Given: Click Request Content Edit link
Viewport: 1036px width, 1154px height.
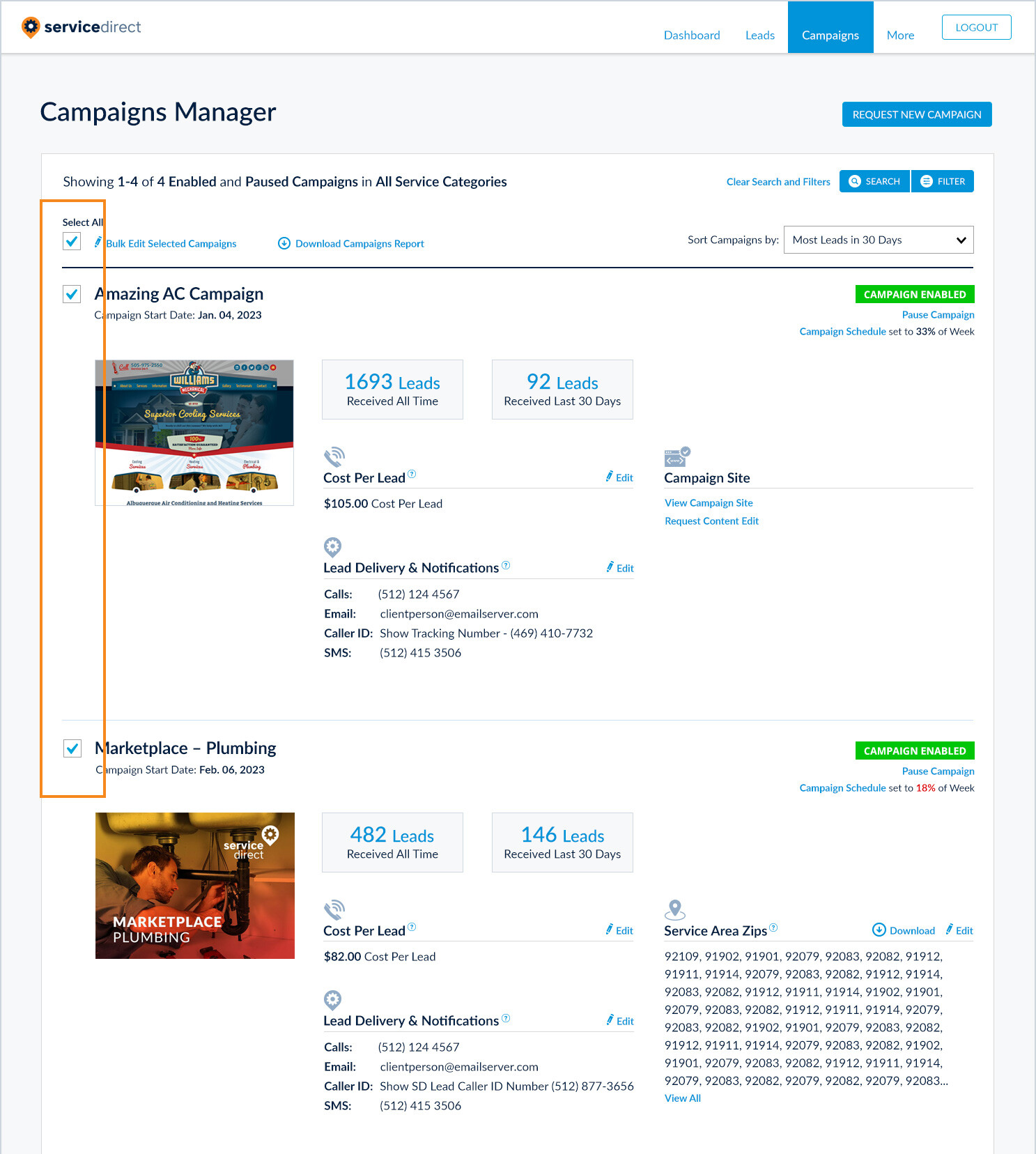Looking at the screenshot, I should tap(711, 521).
